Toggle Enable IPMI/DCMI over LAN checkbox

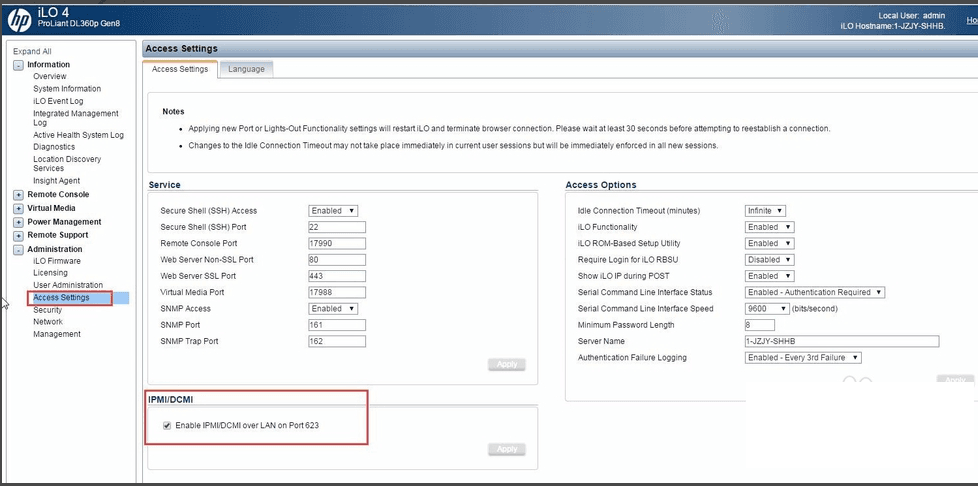167,425
